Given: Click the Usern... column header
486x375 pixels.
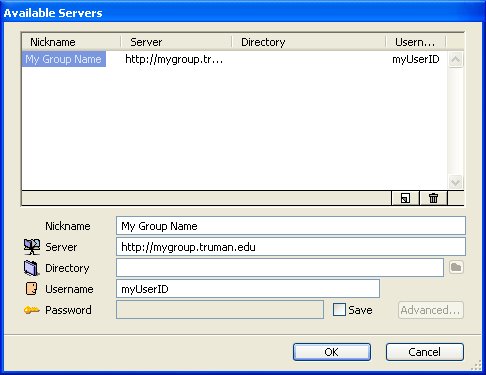Looking at the screenshot, I should coord(416,42).
